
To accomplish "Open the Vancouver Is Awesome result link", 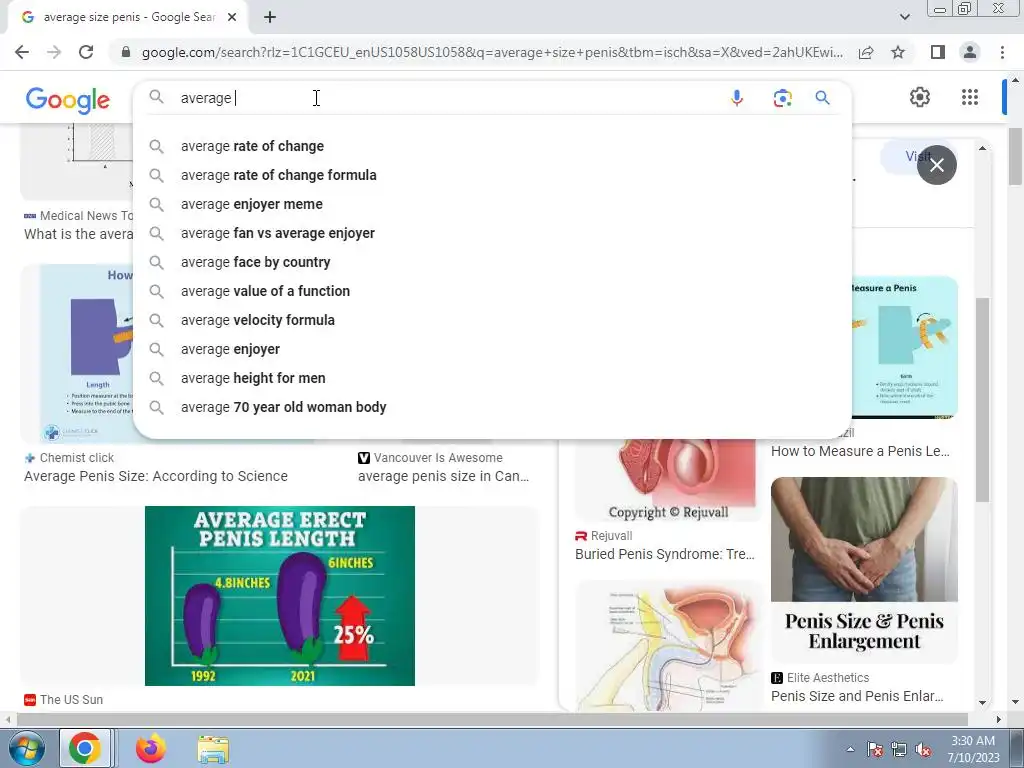I will [x=443, y=476].
